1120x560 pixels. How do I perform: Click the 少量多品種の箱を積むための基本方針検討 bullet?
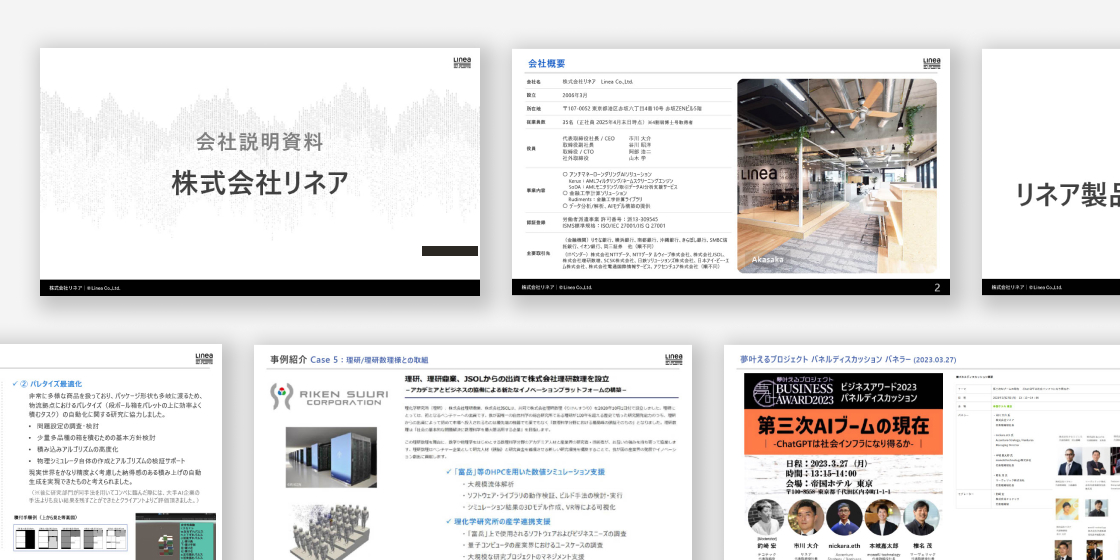point(96,438)
